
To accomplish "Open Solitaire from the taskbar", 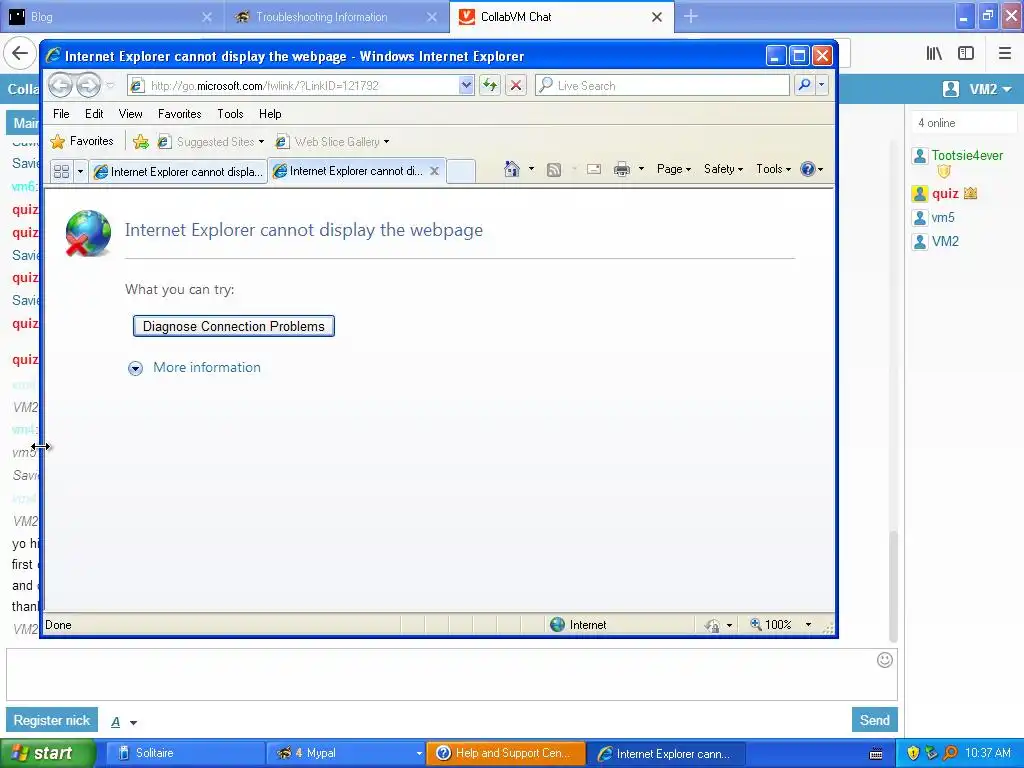I will [x=185, y=754].
